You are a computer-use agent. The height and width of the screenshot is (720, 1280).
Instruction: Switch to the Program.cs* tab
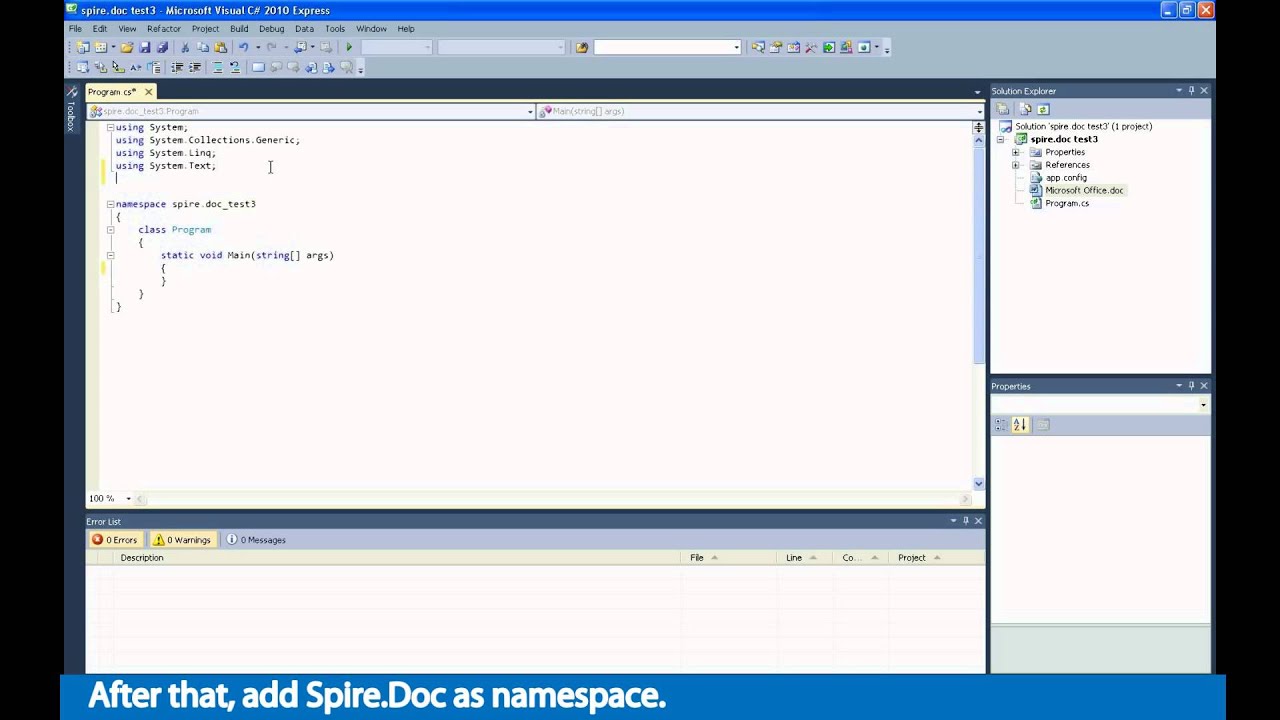pyautogui.click(x=112, y=92)
